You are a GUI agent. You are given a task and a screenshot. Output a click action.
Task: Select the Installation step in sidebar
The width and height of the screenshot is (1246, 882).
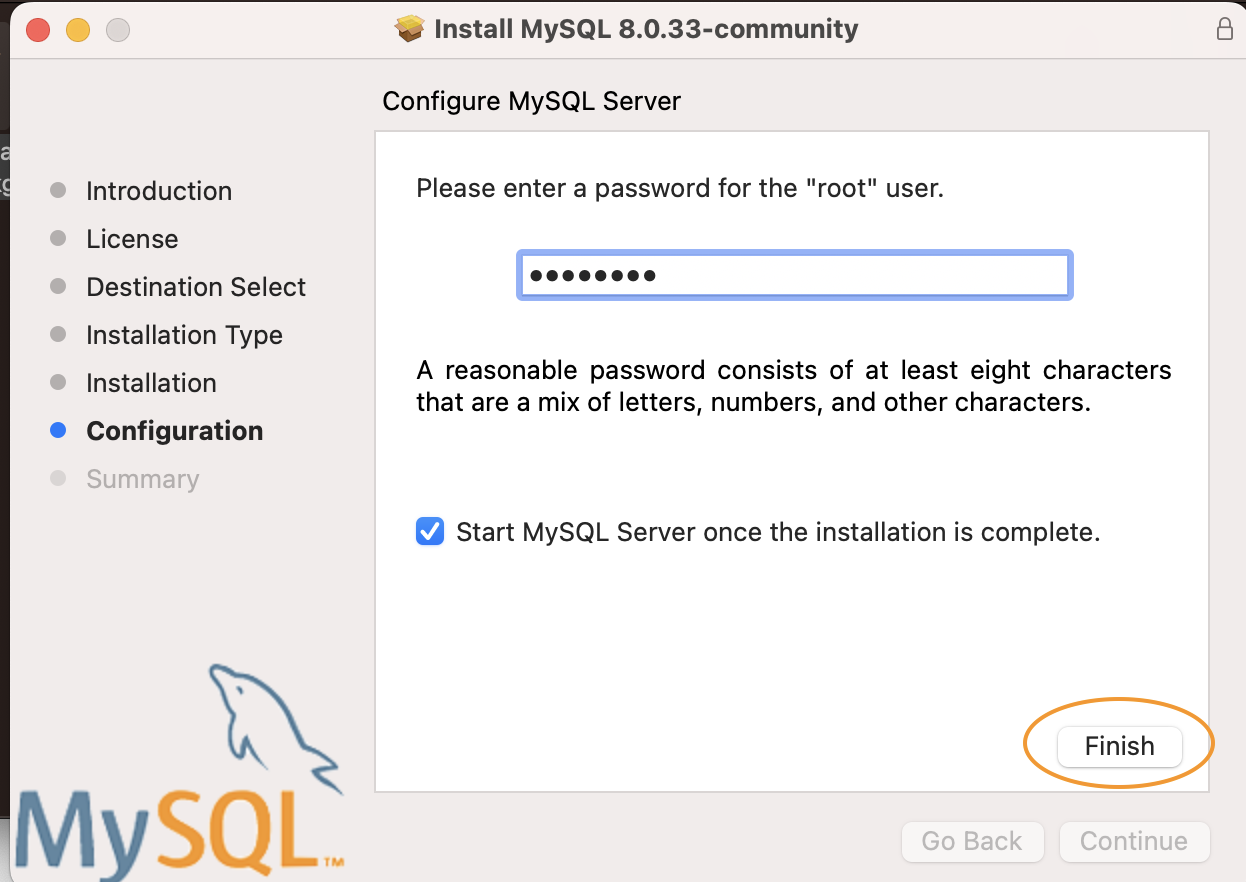point(151,383)
